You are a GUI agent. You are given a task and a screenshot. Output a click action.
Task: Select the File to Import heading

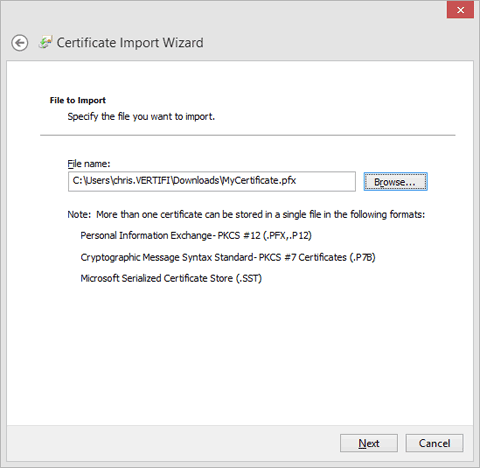(x=78, y=100)
